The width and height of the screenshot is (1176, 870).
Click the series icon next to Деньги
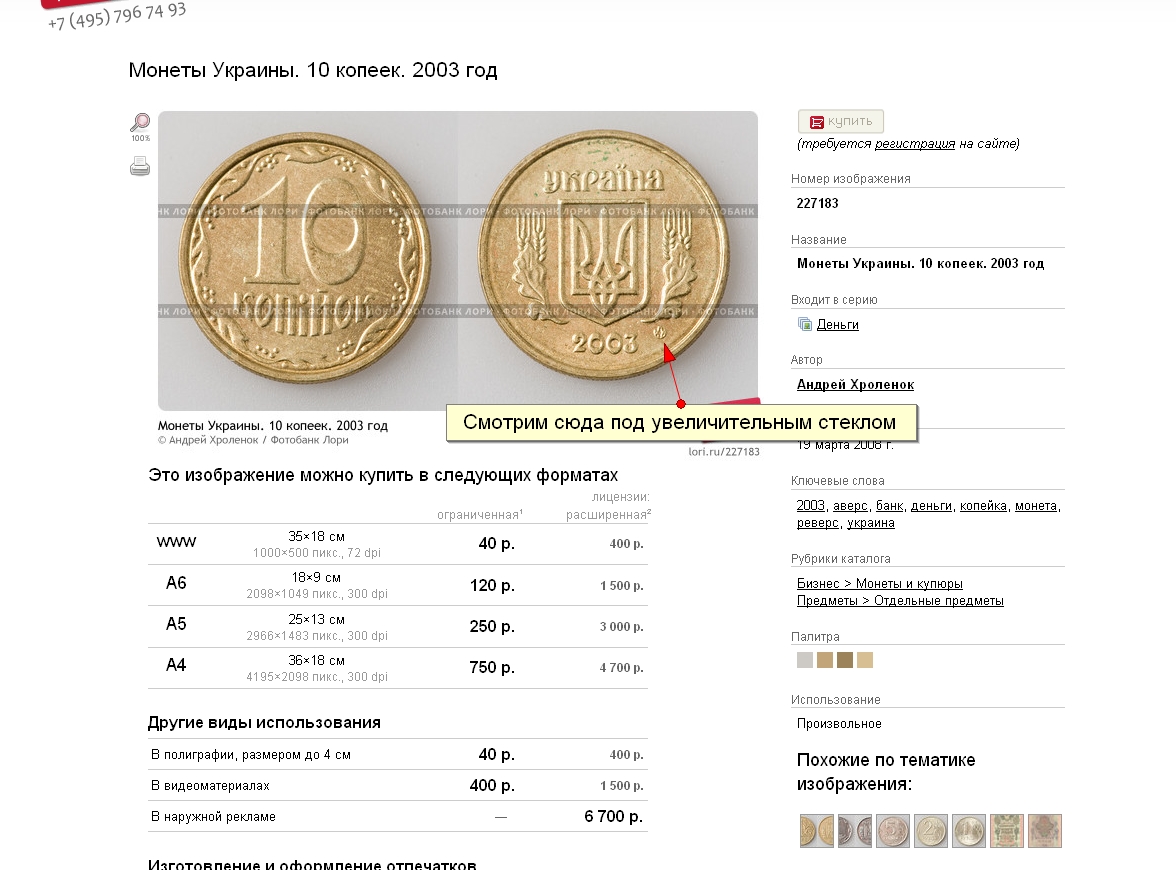tap(805, 324)
